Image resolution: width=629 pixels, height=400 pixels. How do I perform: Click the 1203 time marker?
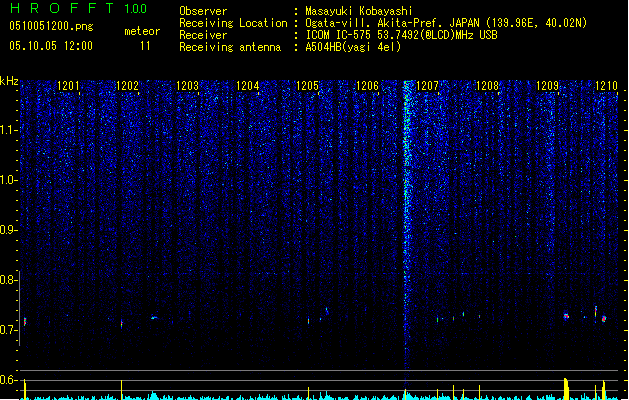click(x=187, y=86)
